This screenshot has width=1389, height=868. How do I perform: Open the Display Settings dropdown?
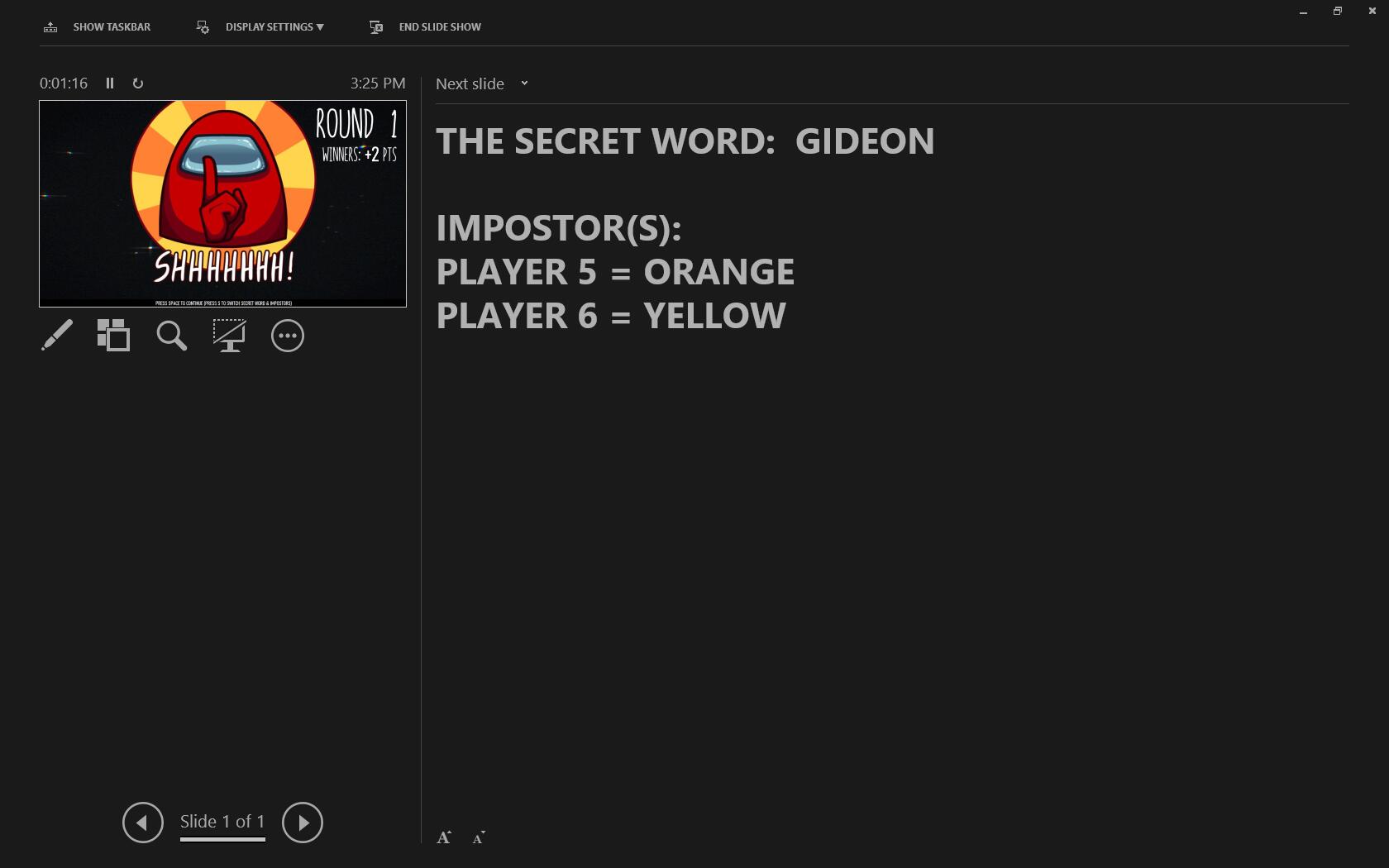260,27
